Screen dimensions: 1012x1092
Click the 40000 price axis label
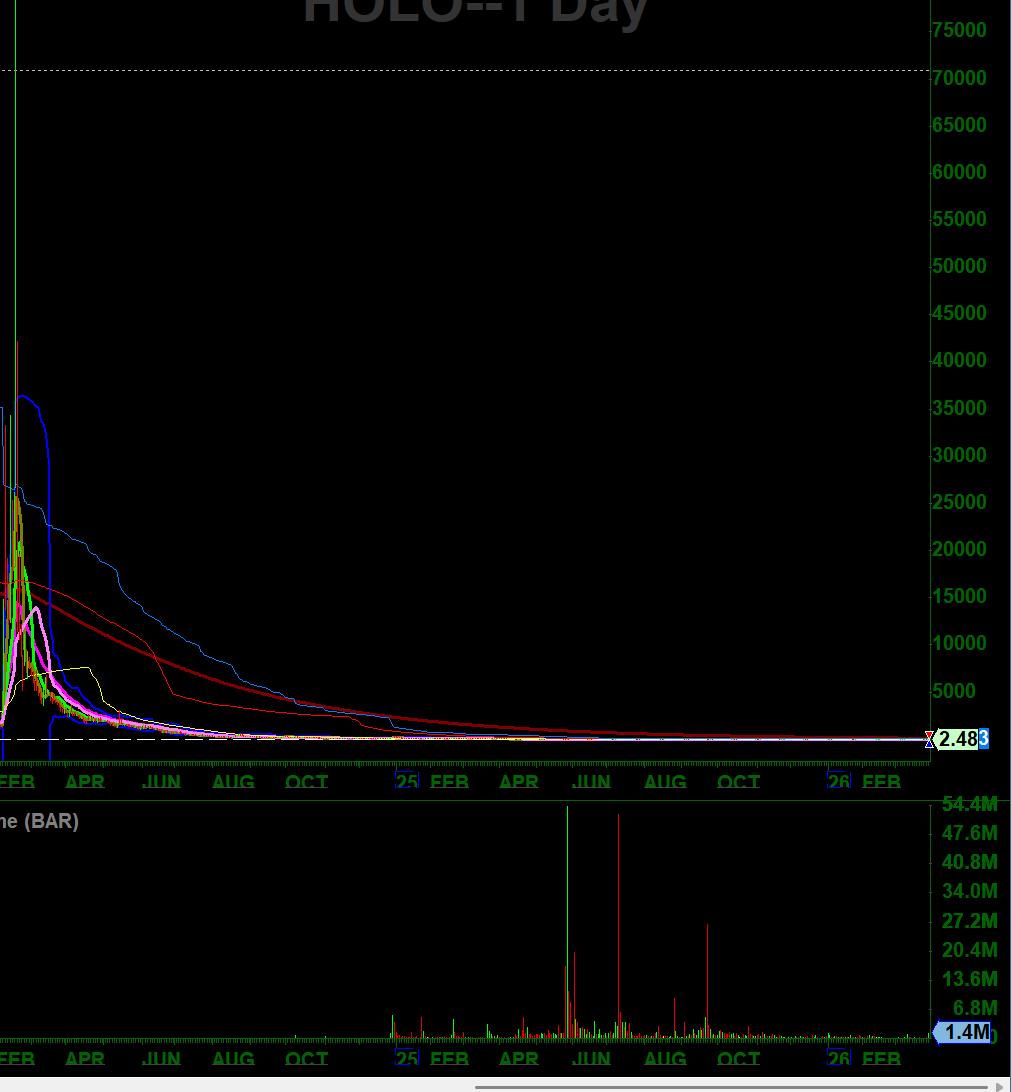coord(959,360)
